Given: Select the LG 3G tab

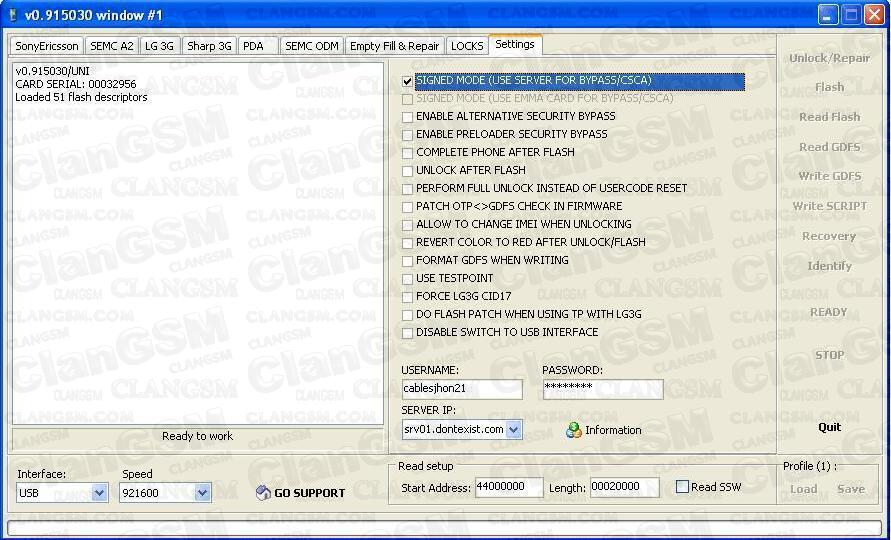Looking at the screenshot, I should tap(160, 46).
